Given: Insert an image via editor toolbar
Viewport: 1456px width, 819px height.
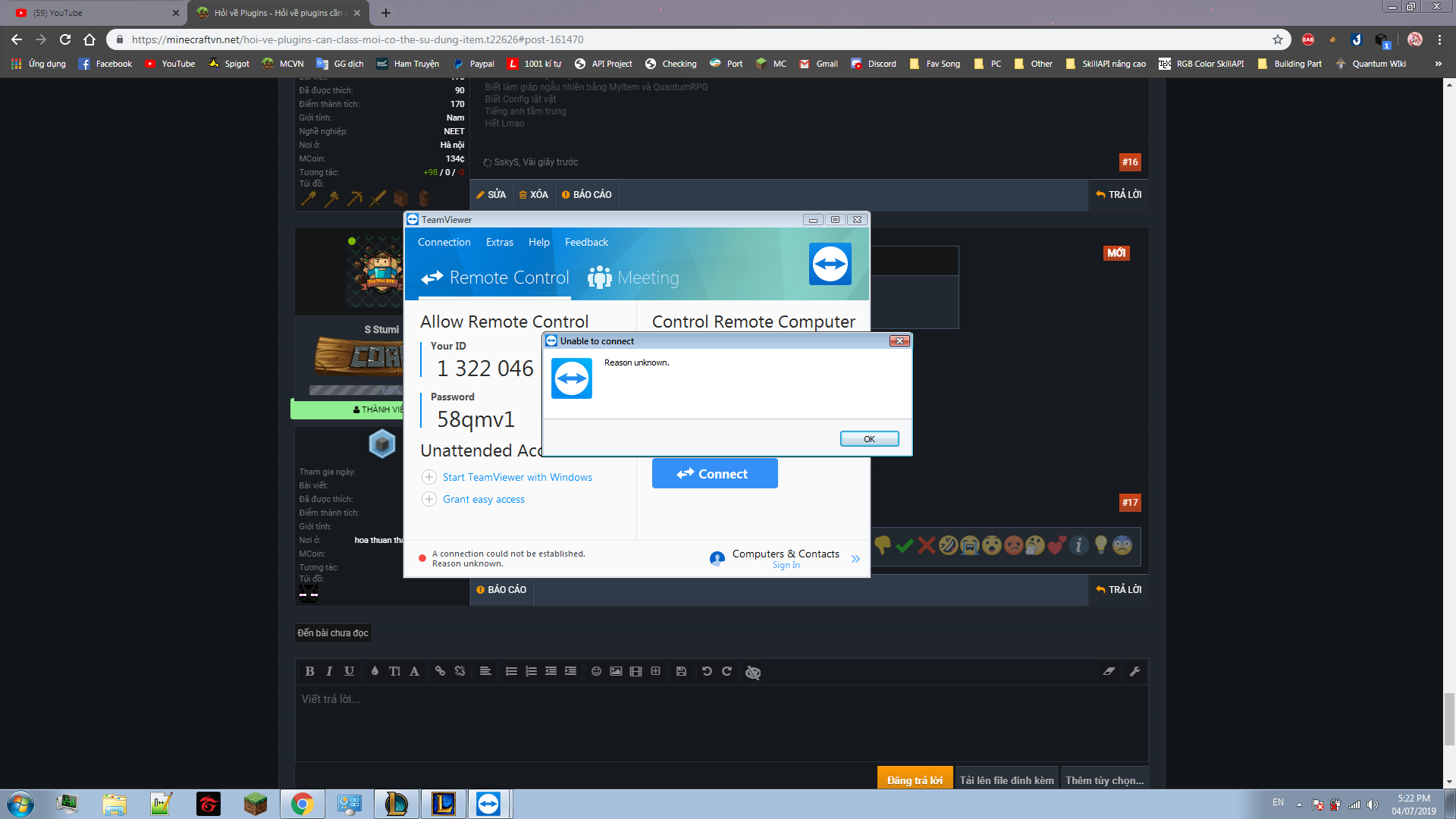Looking at the screenshot, I should click(616, 671).
